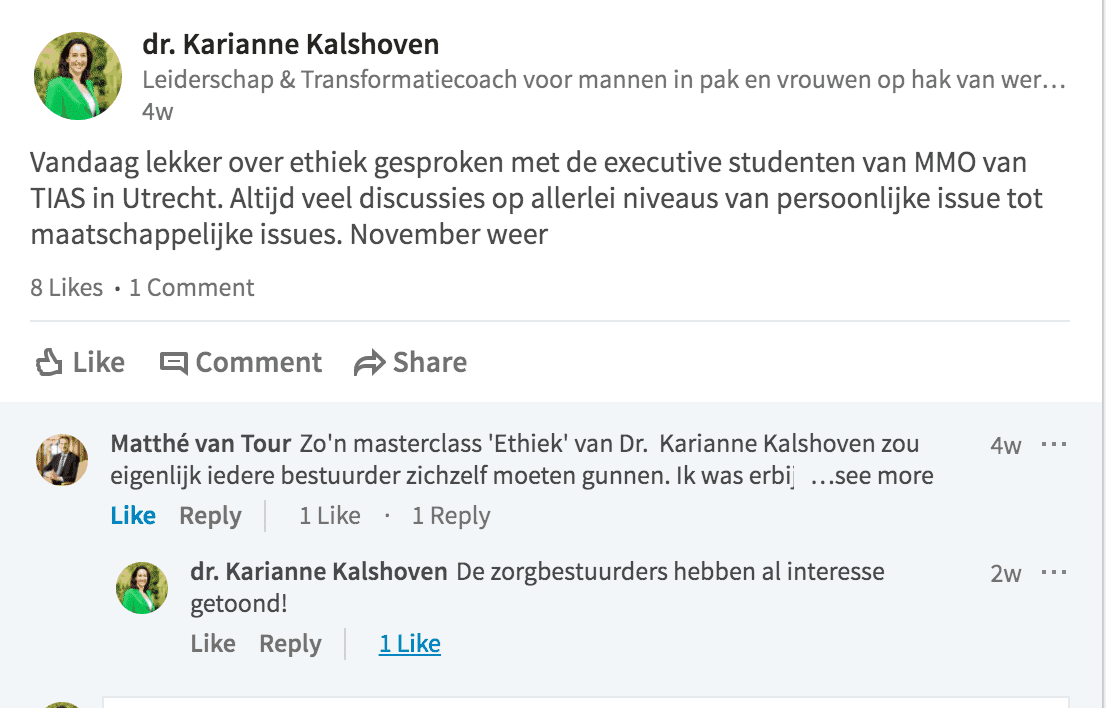
Task: Open dr. Karianne Kalshoven's name in post header
Action: [x=290, y=45]
